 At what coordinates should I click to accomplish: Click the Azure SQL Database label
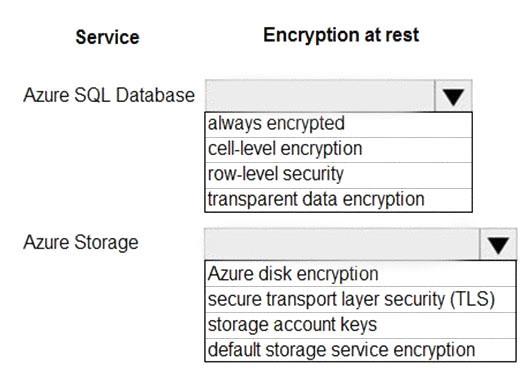[x=109, y=95]
